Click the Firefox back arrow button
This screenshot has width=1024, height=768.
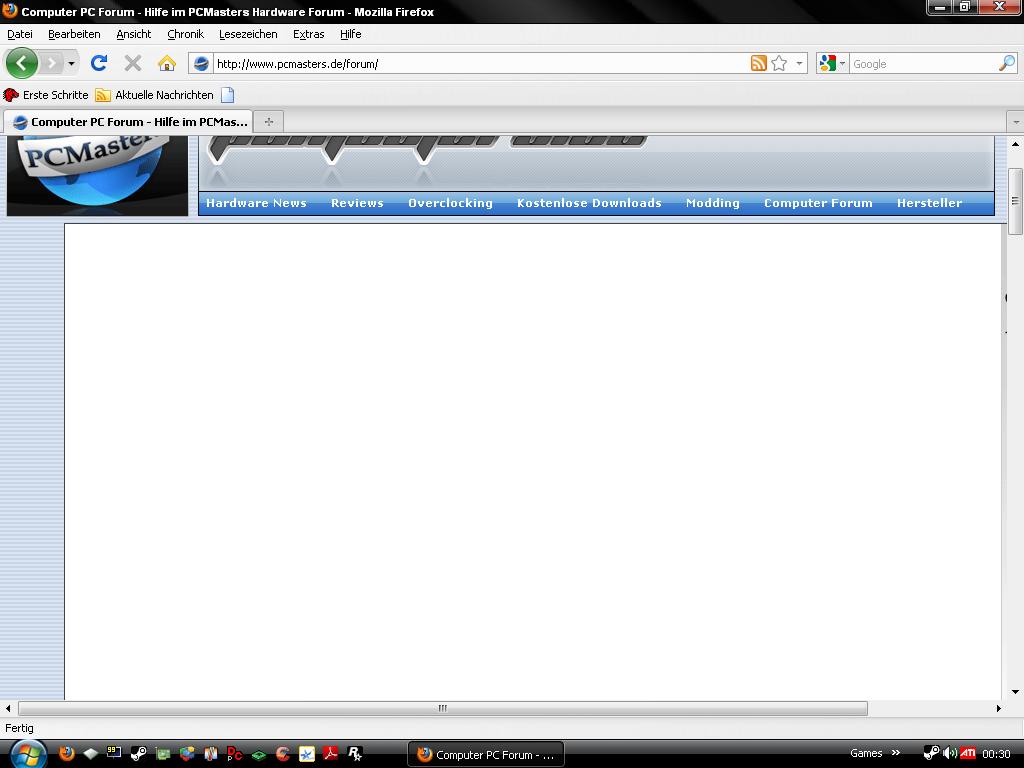coord(21,63)
